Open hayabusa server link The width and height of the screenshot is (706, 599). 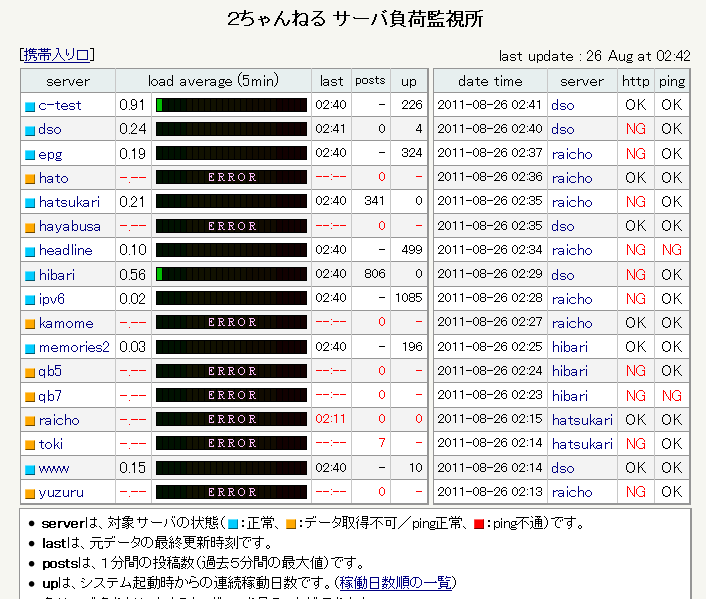pos(70,226)
